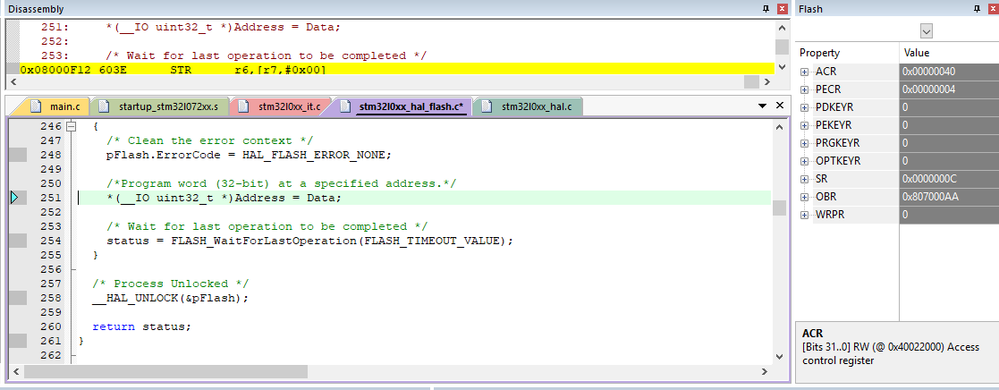Screen dimensions: 999x390
Task: Click the Property column header
Action: [x=847, y=53]
